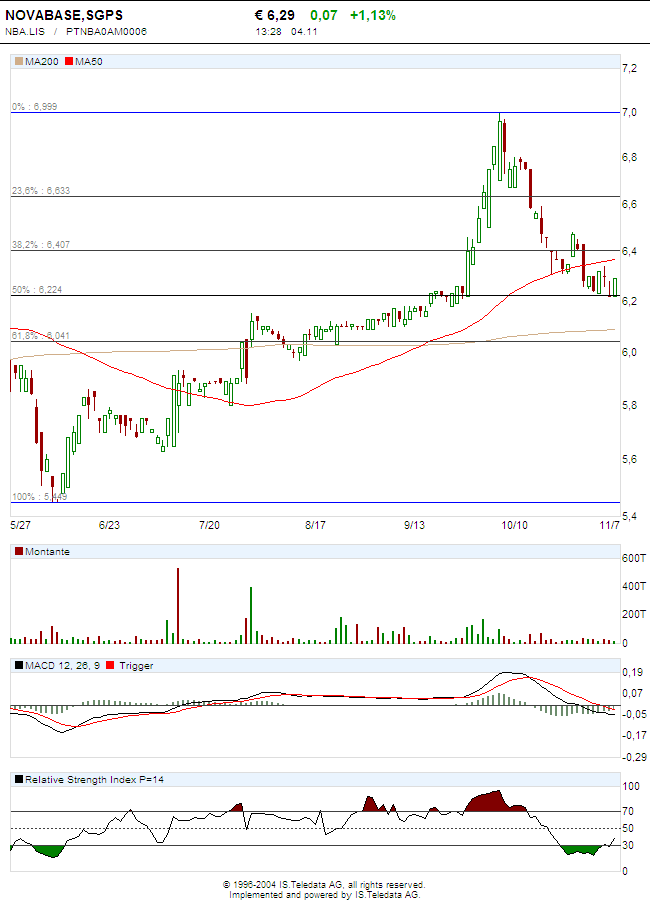Click the black RSI legend square

click(19, 779)
